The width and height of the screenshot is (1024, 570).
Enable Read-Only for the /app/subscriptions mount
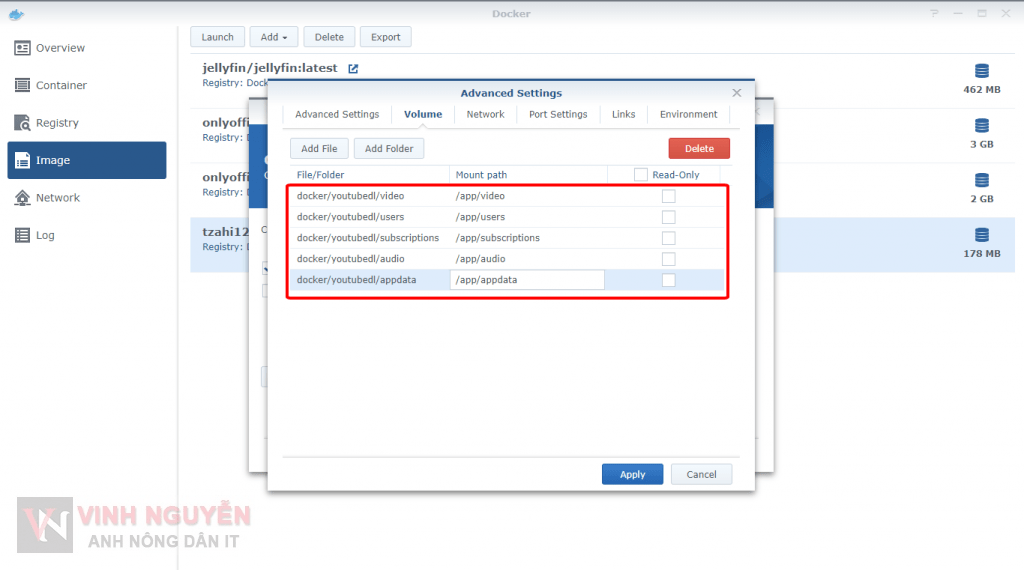coord(668,238)
